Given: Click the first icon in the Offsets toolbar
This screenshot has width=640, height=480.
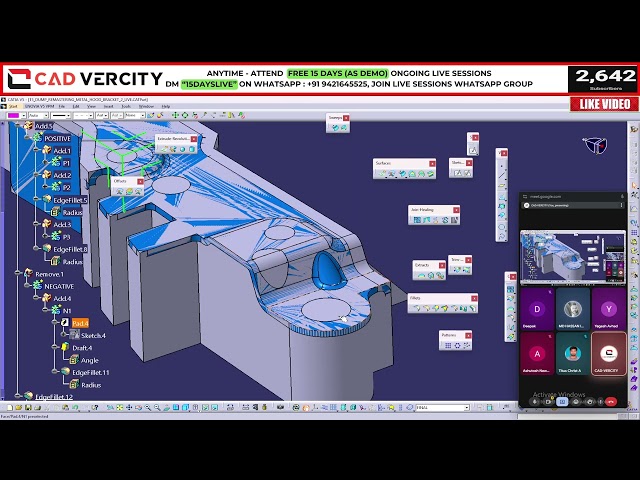Looking at the screenshot, I should (119, 191).
